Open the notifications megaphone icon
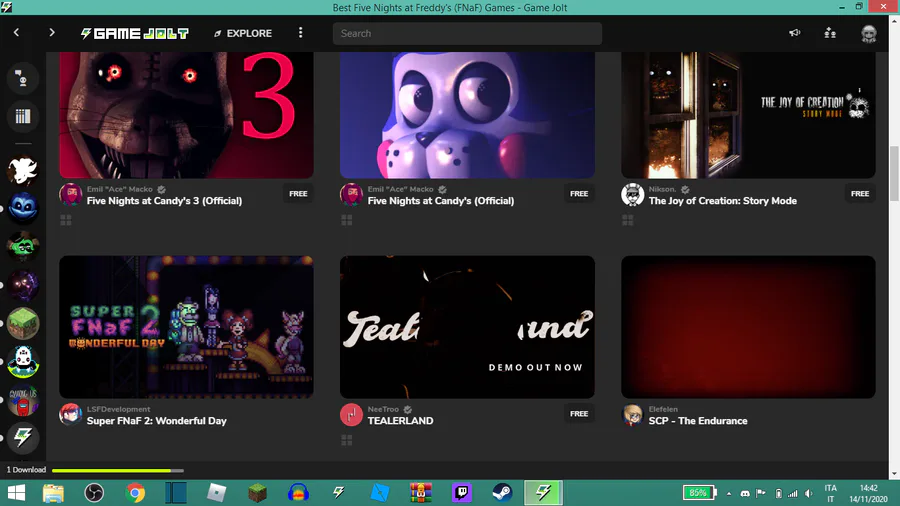The image size is (900, 506). (x=794, y=33)
